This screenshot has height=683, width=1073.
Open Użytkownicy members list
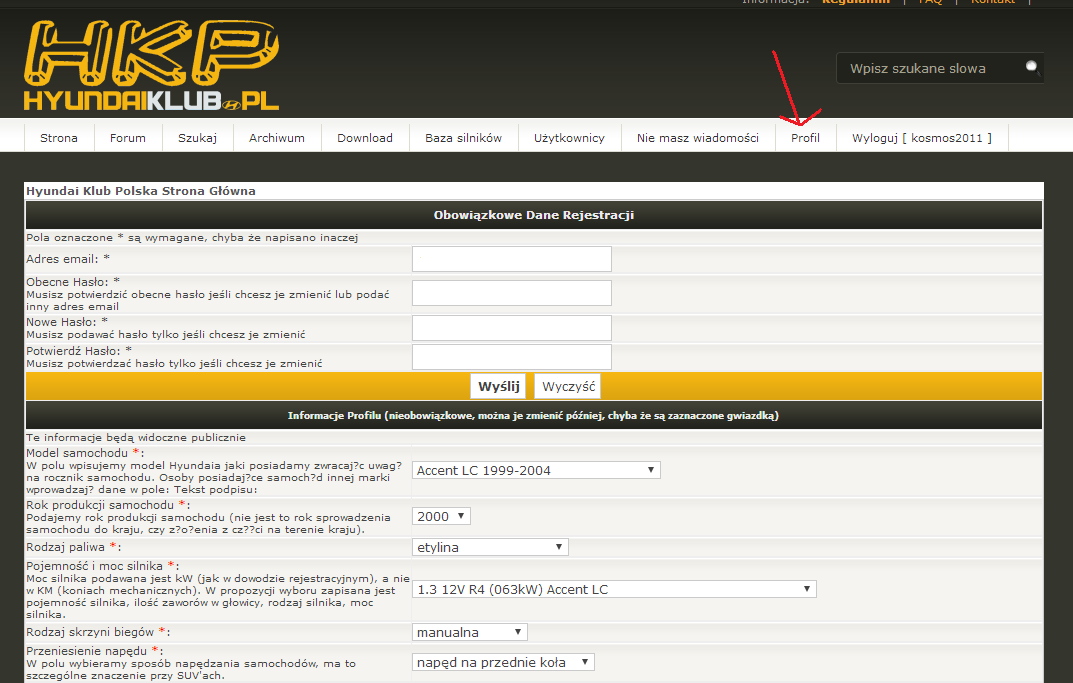pyautogui.click(x=569, y=138)
